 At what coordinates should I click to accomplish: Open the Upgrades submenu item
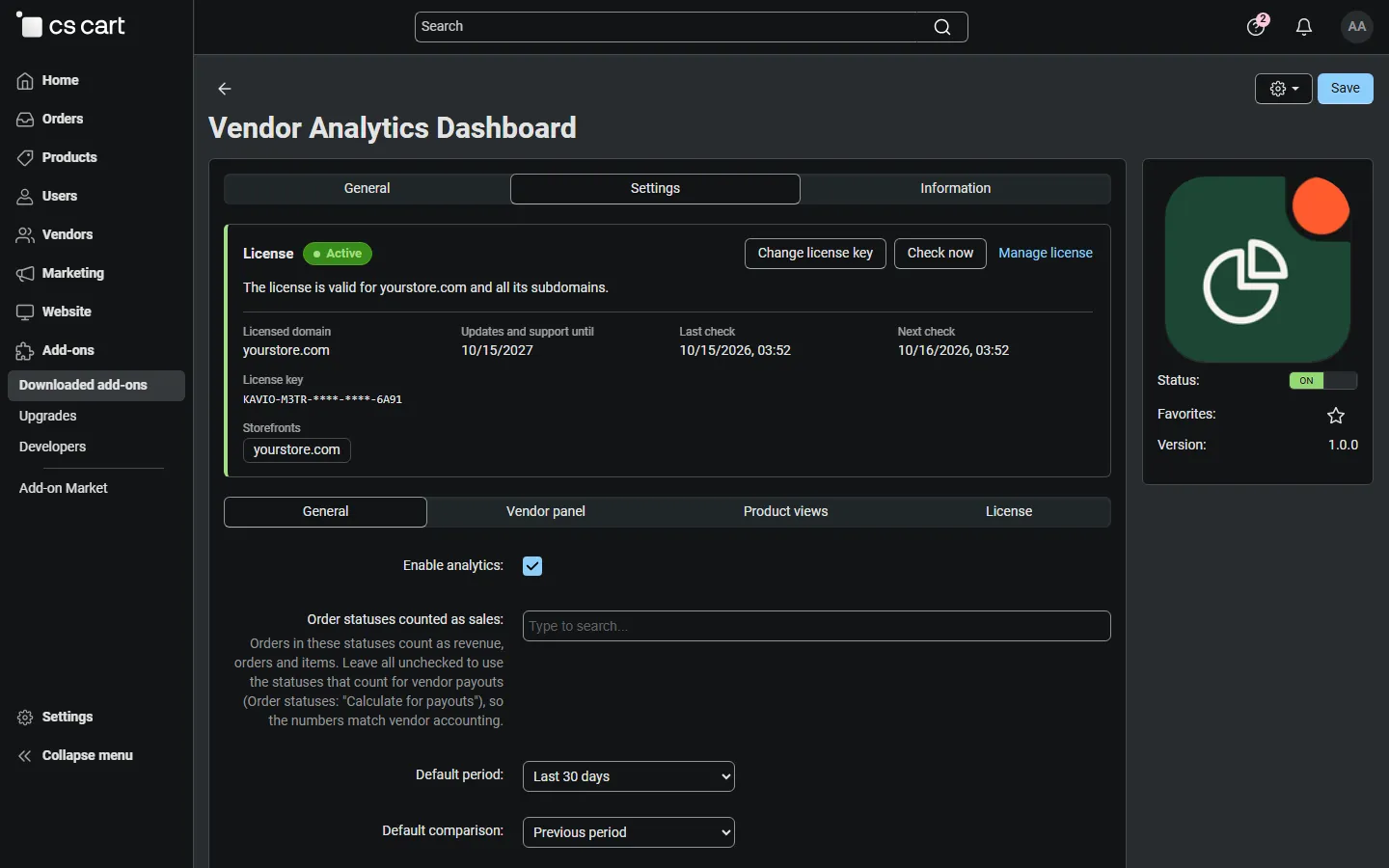[48, 417]
